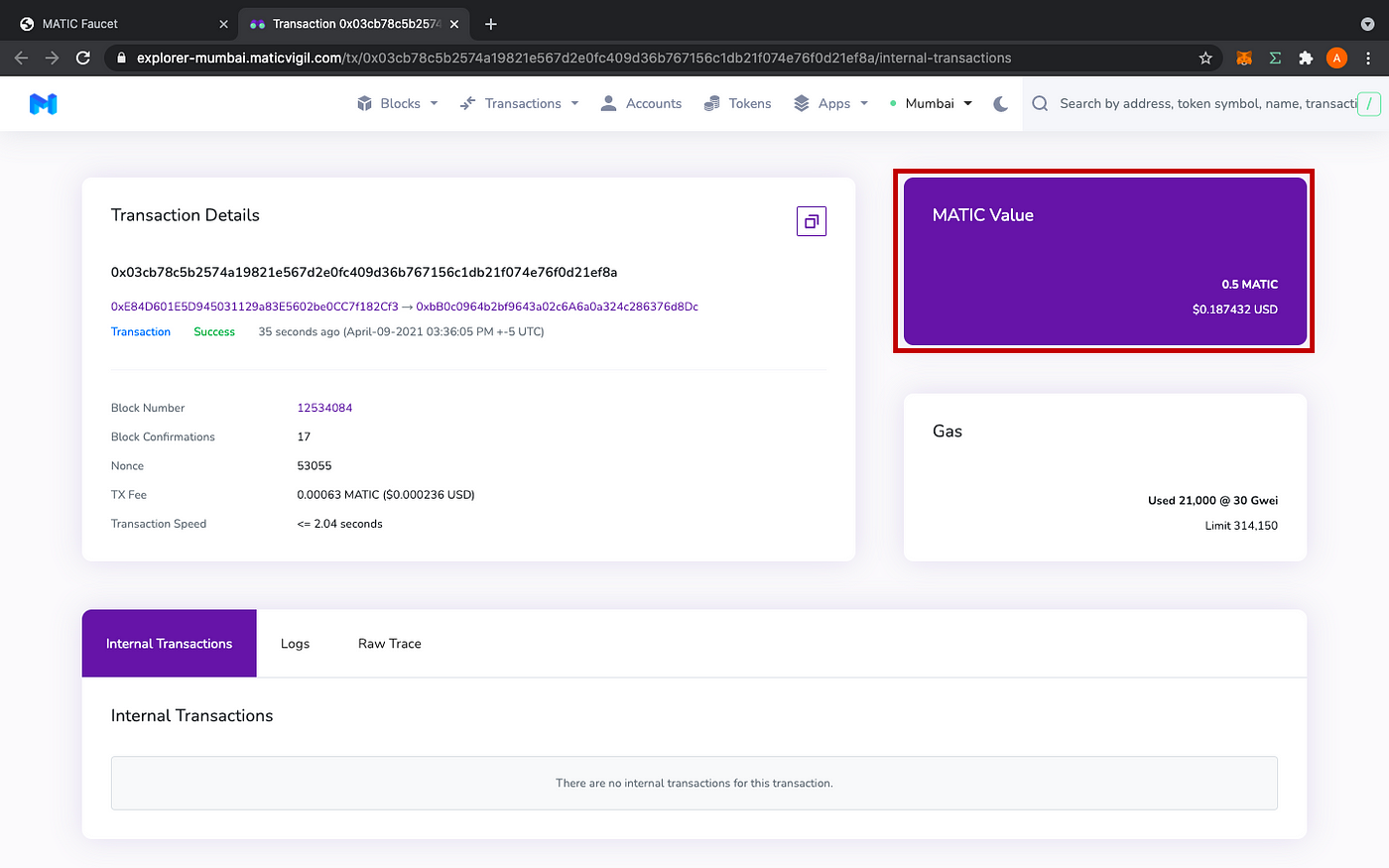Image resolution: width=1389 pixels, height=868 pixels.
Task: Open the Sigma browser extension
Action: [1275, 58]
